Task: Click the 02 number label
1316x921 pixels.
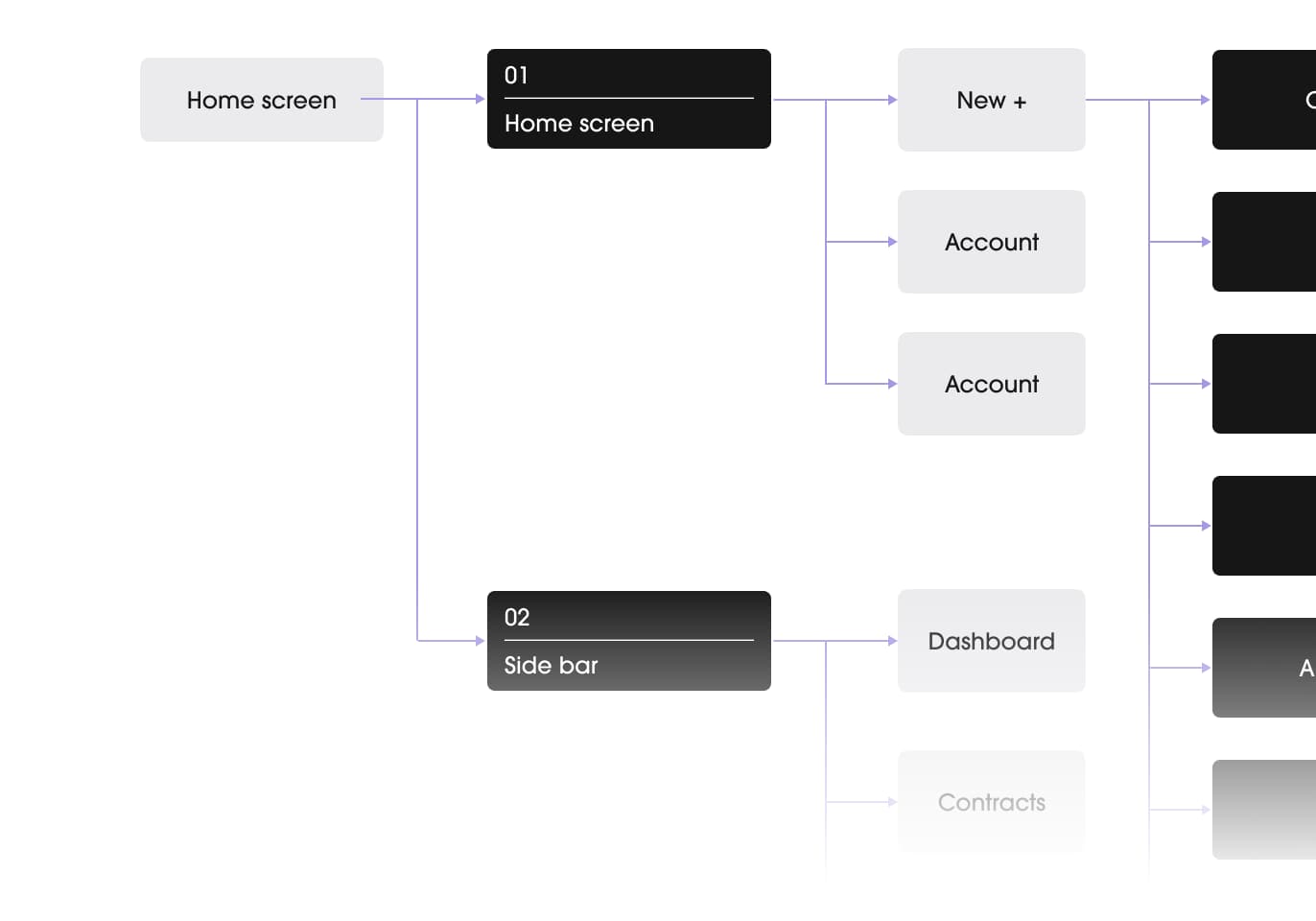Action: point(517,617)
